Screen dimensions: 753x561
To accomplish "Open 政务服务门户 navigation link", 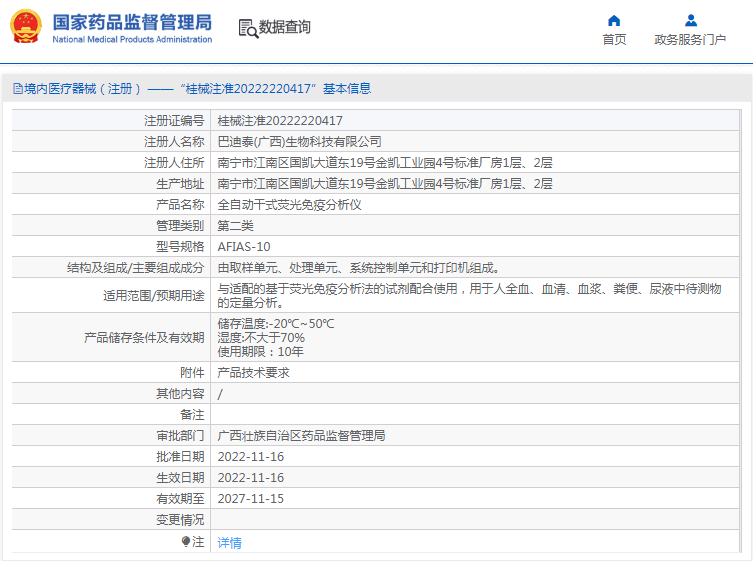I will pyautogui.click(x=690, y=39).
